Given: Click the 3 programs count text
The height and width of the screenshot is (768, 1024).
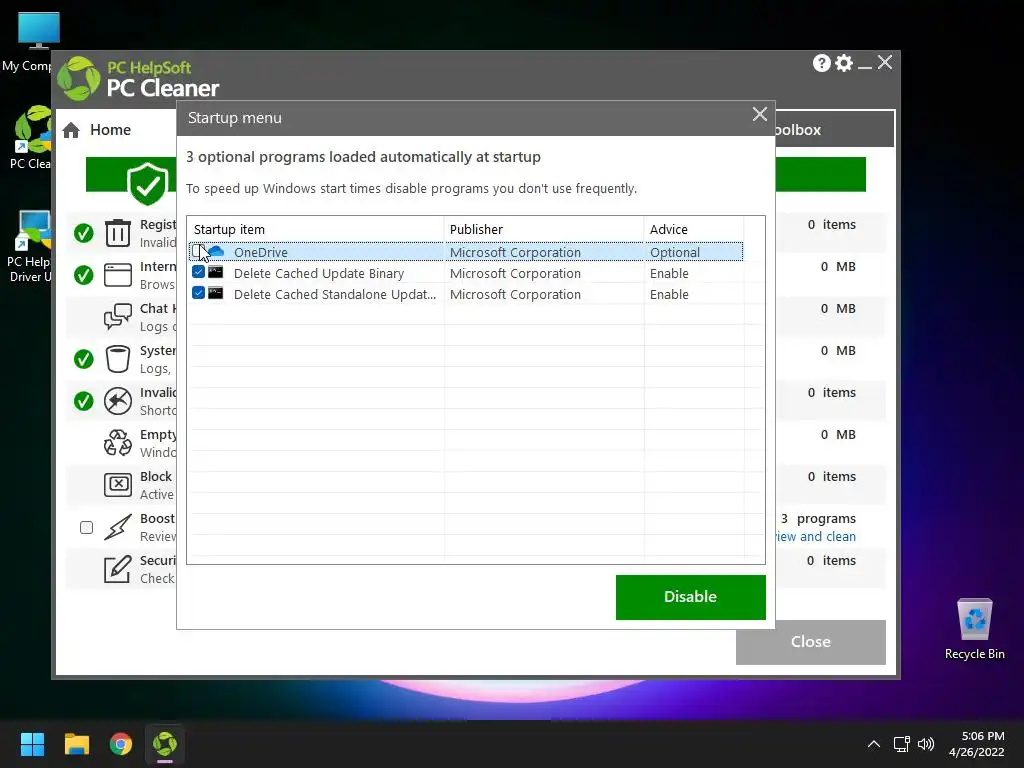Looking at the screenshot, I should click(818, 519).
